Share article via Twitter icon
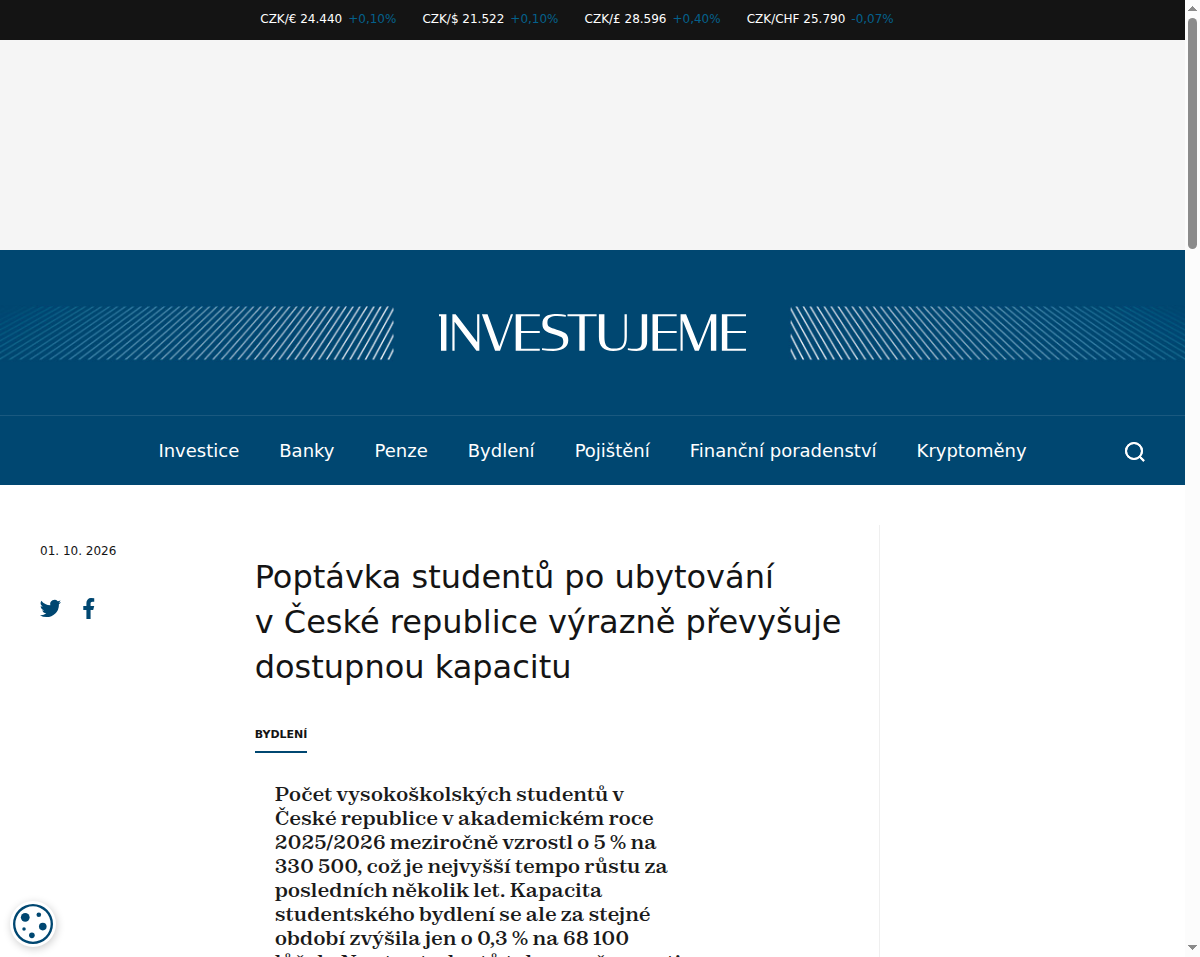1200x957 pixels. click(50, 608)
